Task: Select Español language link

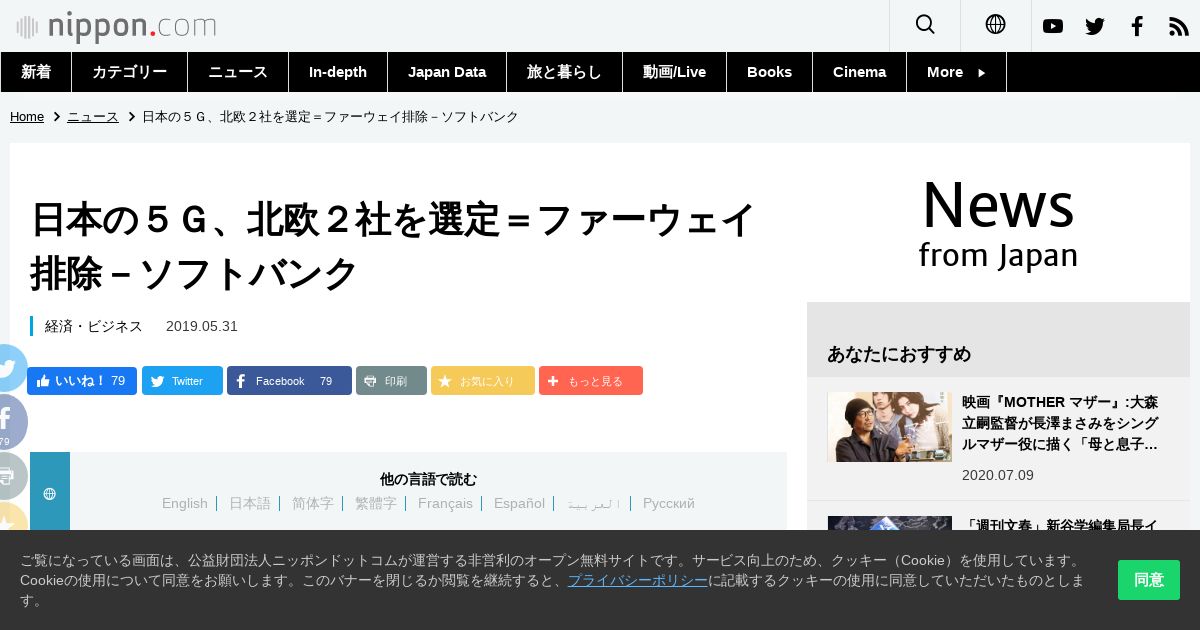Action: click(x=519, y=503)
